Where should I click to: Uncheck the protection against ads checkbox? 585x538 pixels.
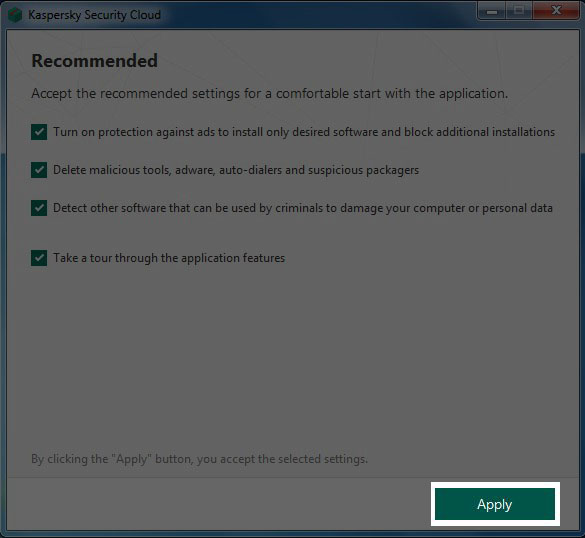[x=39, y=132]
